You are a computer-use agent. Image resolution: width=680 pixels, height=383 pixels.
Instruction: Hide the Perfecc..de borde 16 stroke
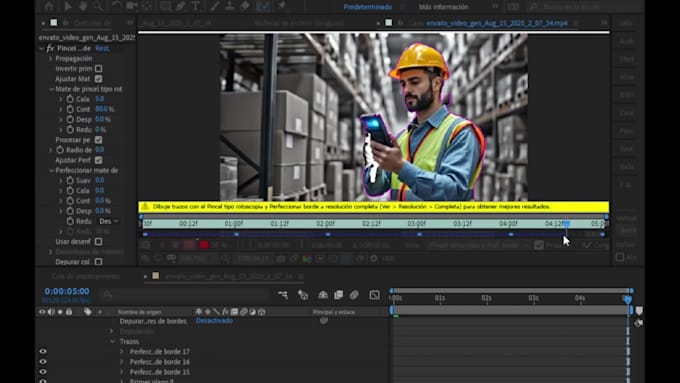(42, 361)
